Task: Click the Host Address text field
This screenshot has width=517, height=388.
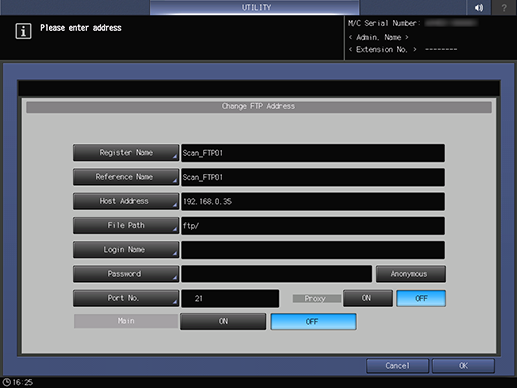Action: tap(313, 201)
